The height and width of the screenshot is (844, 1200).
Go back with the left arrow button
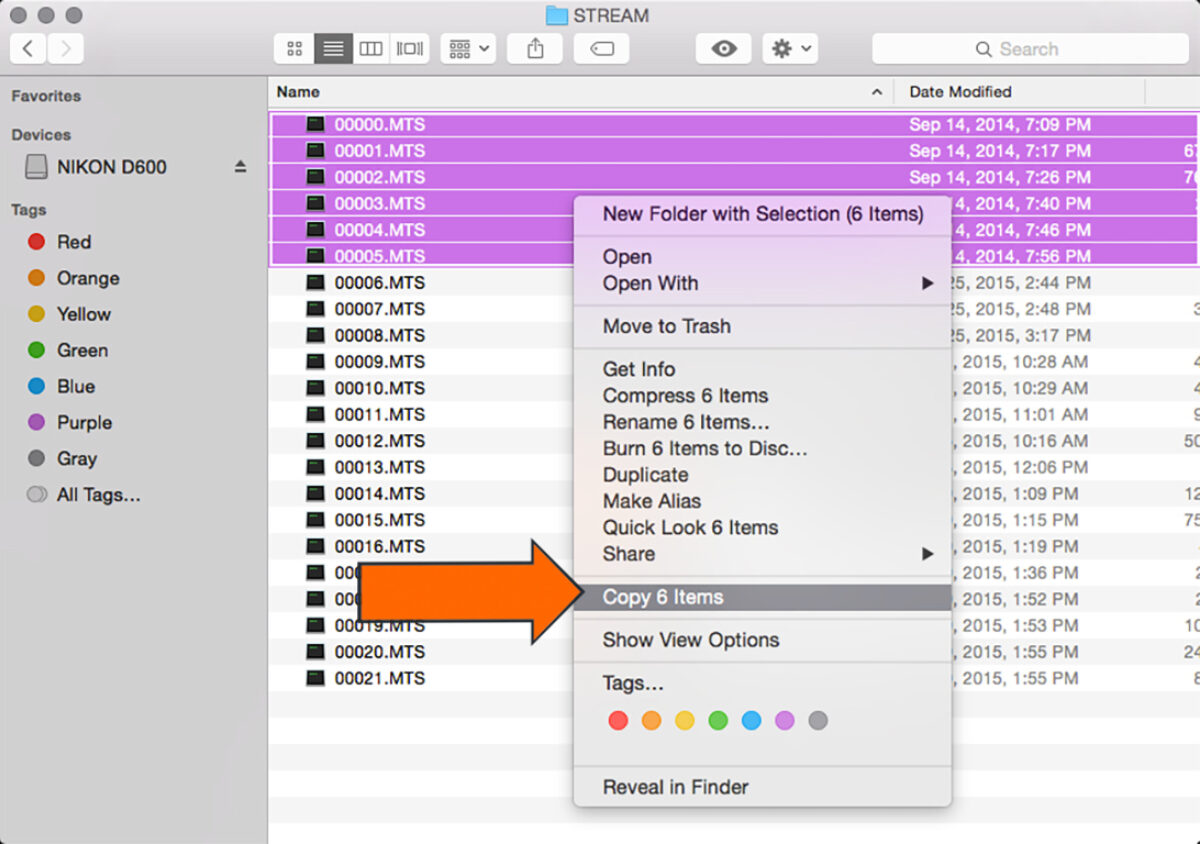[x=28, y=48]
